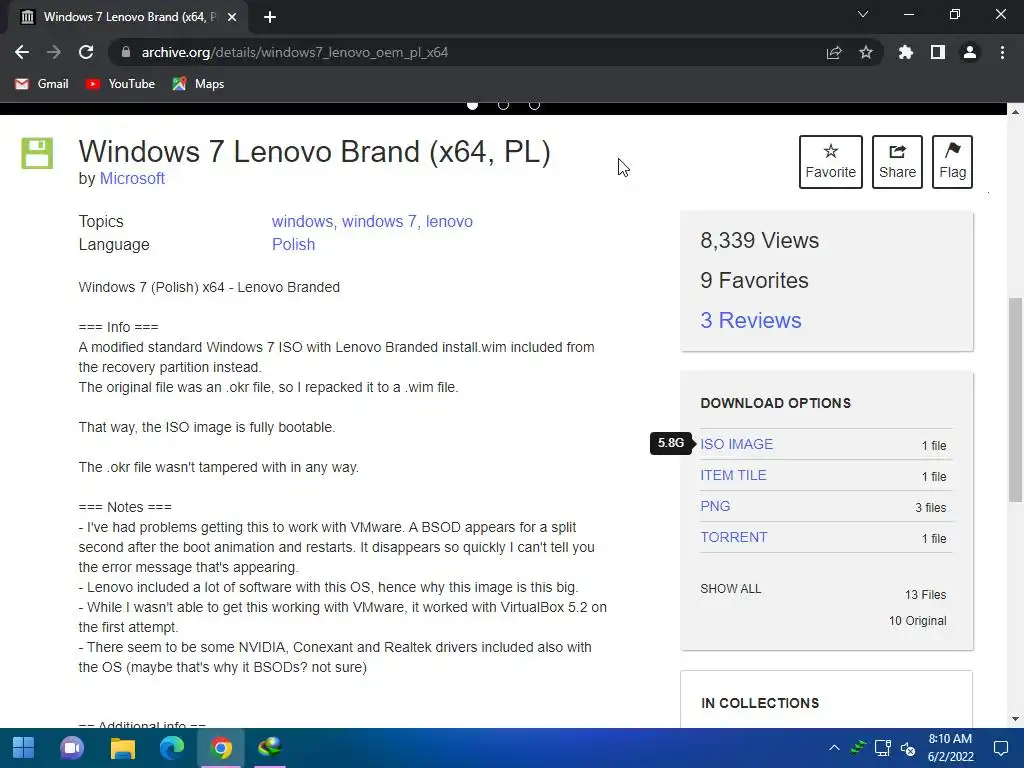Click the tab search chevron
Screen dimensions: 1024x768
click(863, 14)
